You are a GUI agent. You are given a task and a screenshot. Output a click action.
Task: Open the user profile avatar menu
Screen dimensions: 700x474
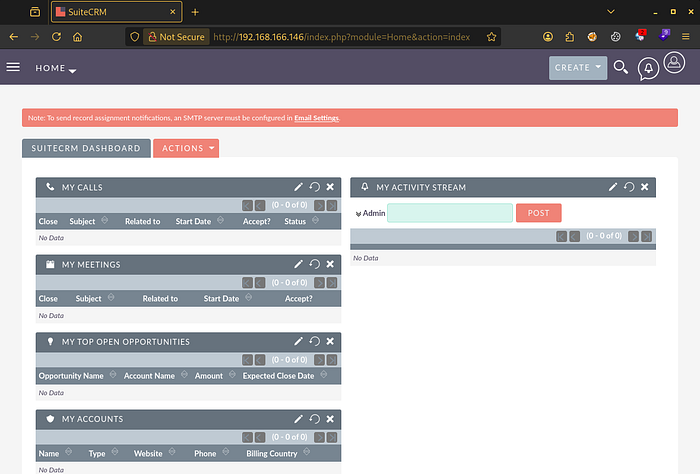pyautogui.click(x=674, y=62)
